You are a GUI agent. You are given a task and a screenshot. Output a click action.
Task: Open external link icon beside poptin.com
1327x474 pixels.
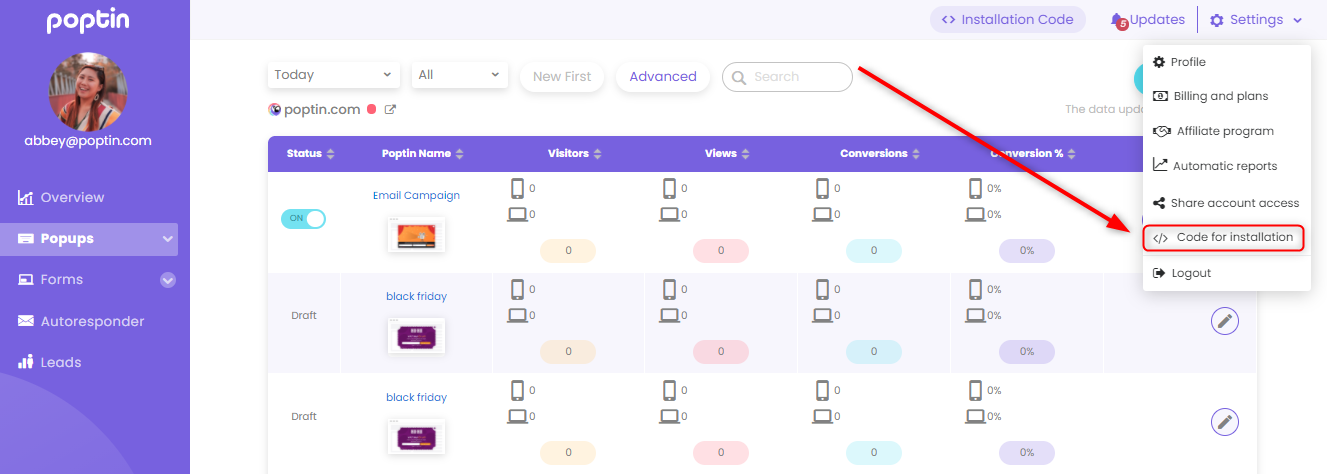point(391,110)
